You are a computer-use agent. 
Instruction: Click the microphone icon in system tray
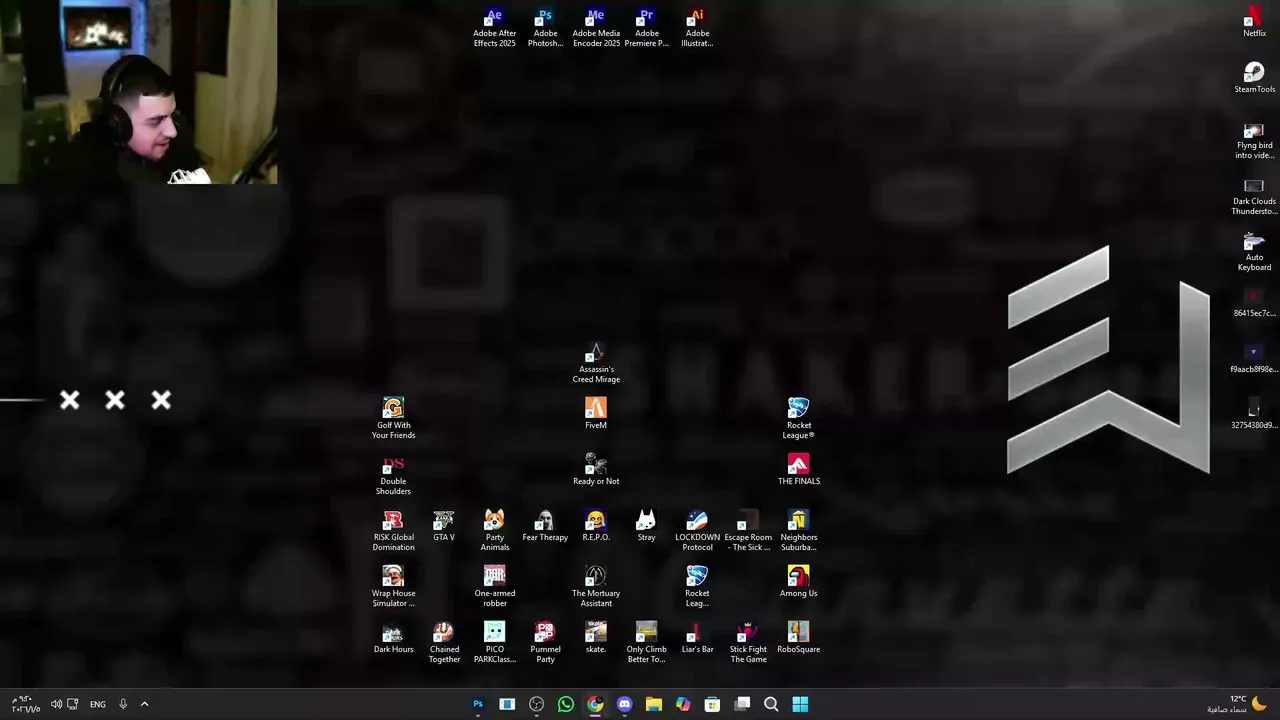coord(123,704)
